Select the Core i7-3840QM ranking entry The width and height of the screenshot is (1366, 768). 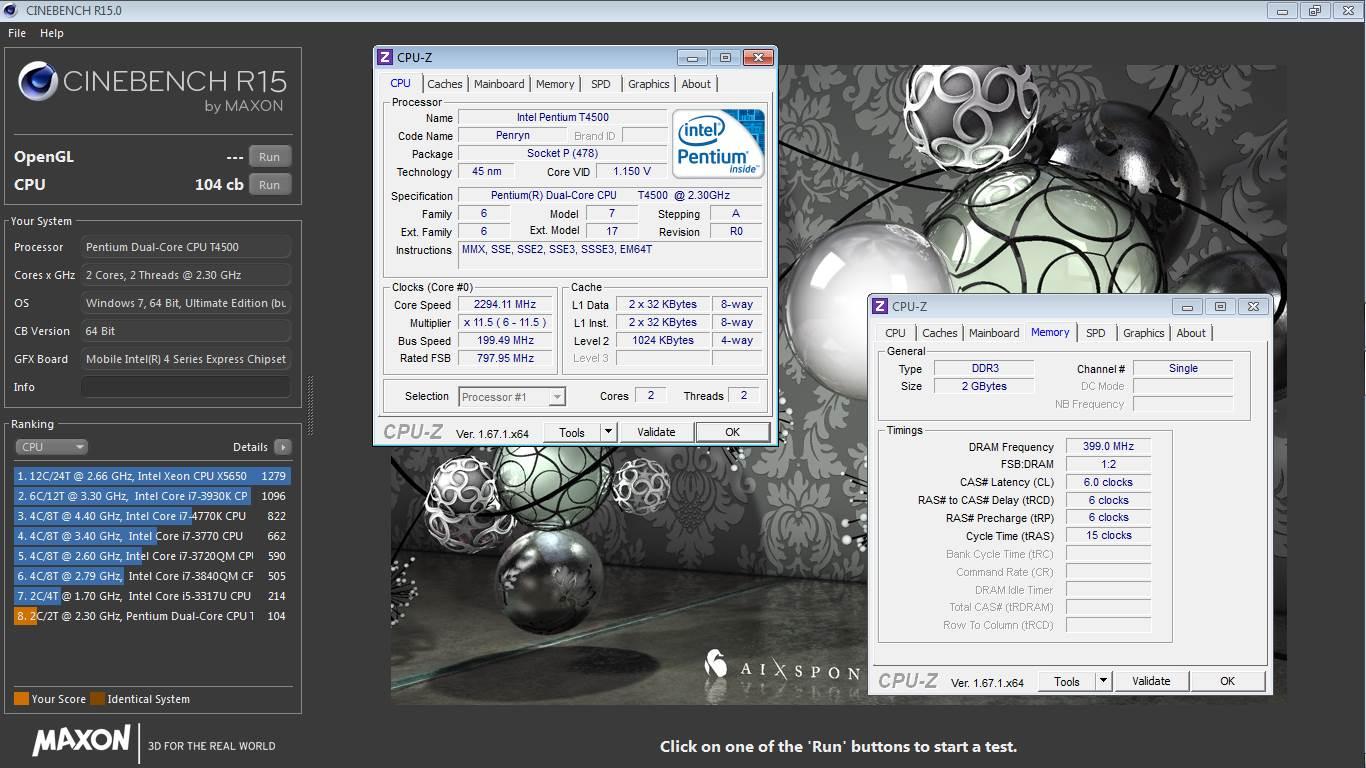click(x=152, y=576)
